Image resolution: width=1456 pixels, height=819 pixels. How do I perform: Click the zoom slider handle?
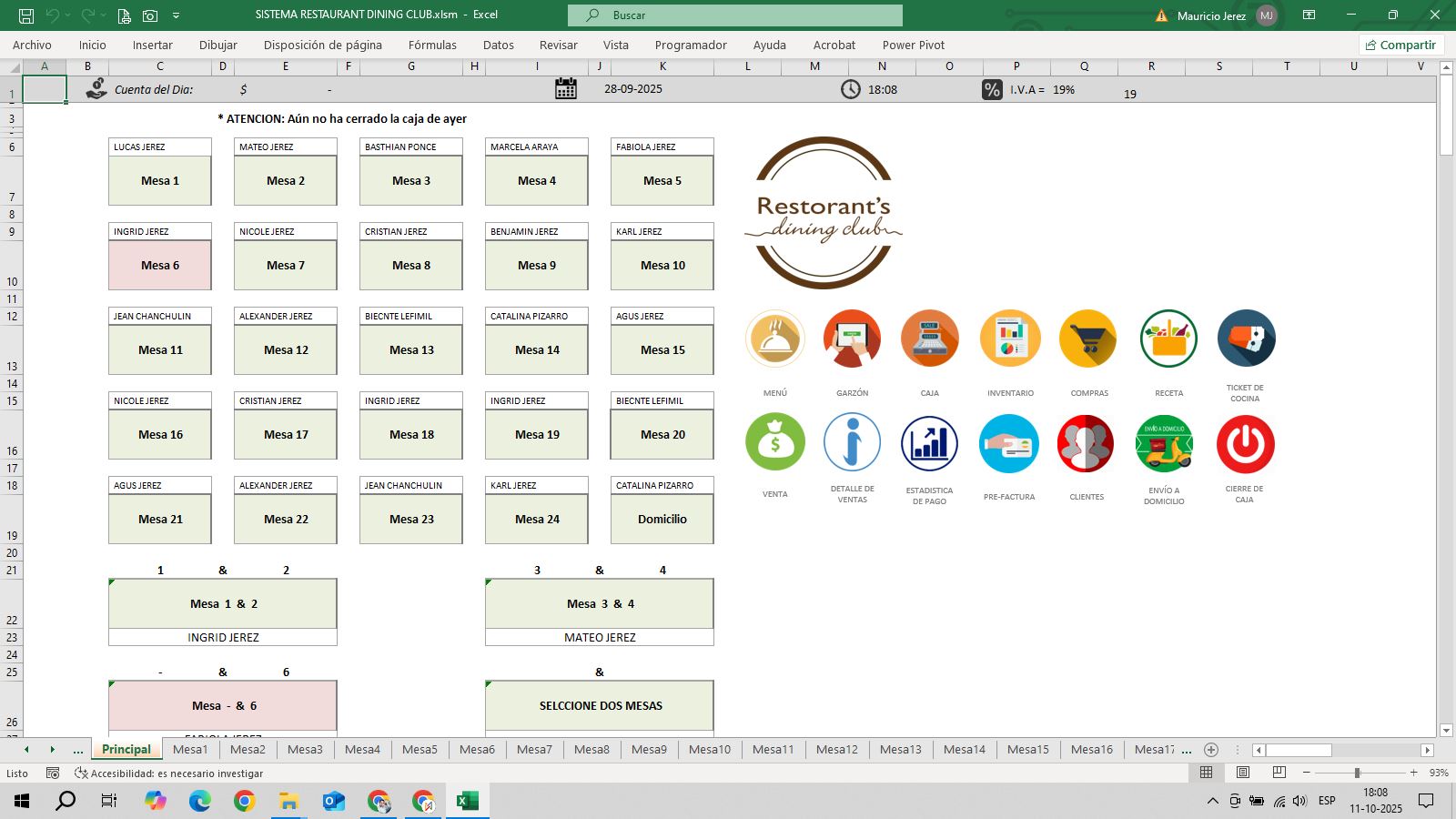click(1357, 773)
